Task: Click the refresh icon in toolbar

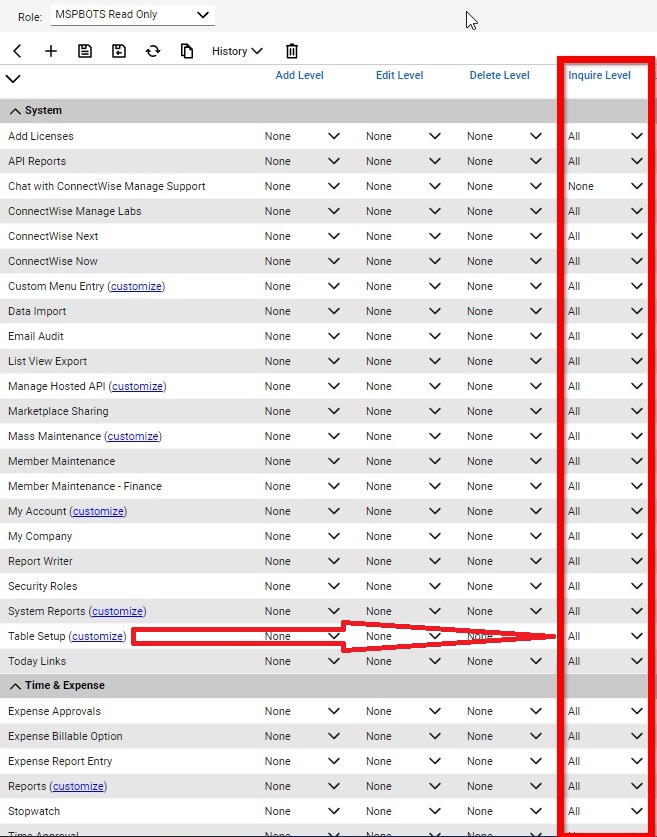Action: [x=153, y=51]
